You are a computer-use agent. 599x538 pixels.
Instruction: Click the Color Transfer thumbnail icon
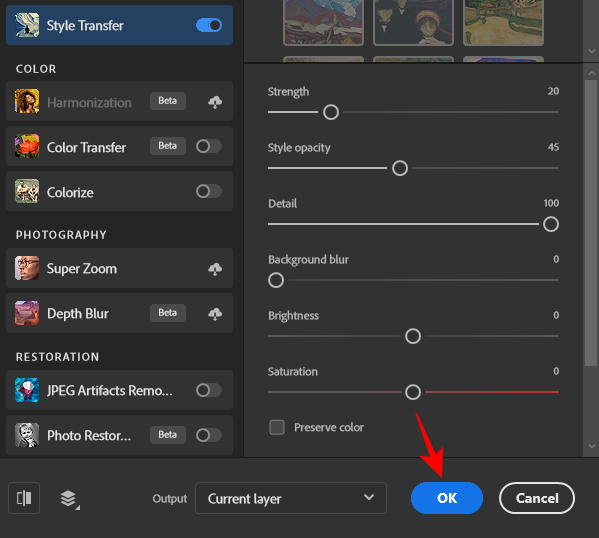[x=27, y=146]
